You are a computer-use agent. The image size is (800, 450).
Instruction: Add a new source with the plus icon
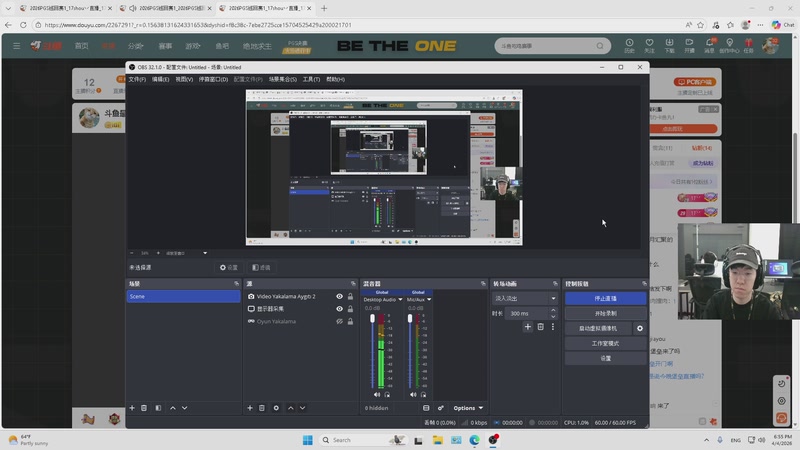click(250, 408)
